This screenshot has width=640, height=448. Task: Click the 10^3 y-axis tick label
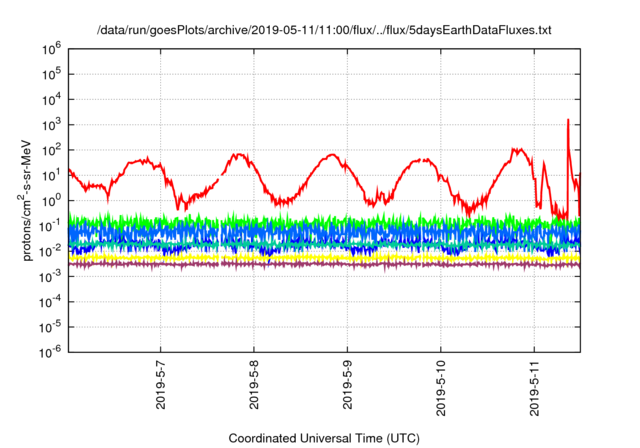point(51,125)
